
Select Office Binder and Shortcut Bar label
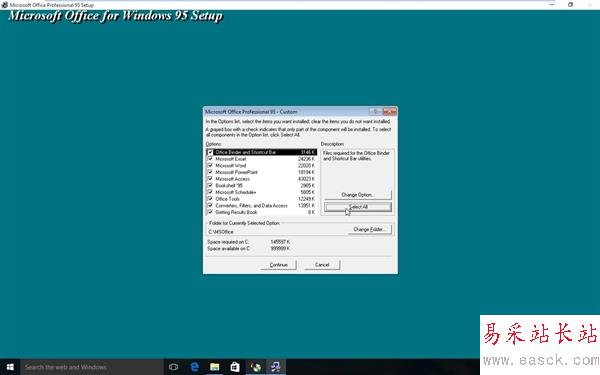coord(245,152)
